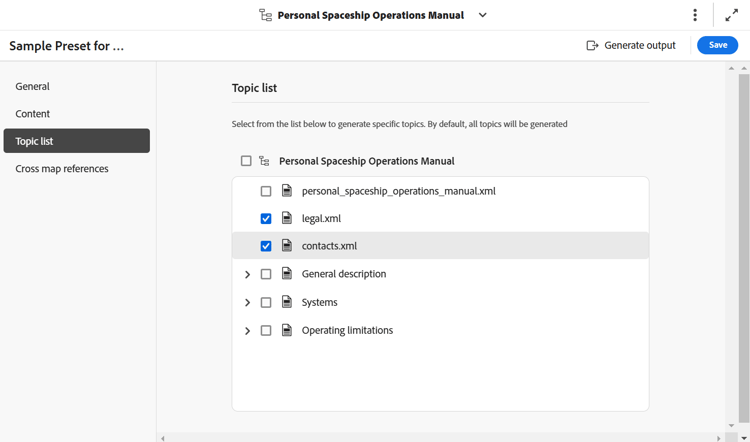This screenshot has height=442, width=750.
Task: Click the map icon beside the top title
Action: click(x=265, y=16)
